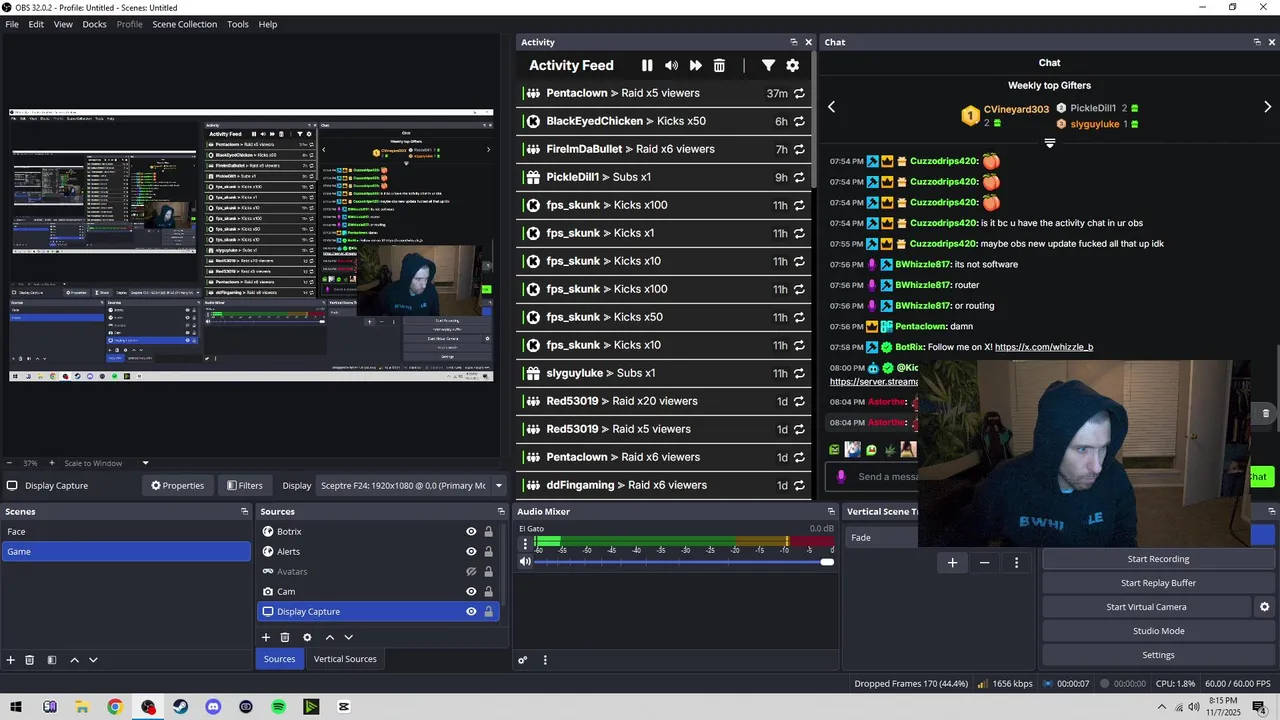The width and height of the screenshot is (1280, 720).
Task: Open Discord from the taskbar
Action: click(x=213, y=707)
